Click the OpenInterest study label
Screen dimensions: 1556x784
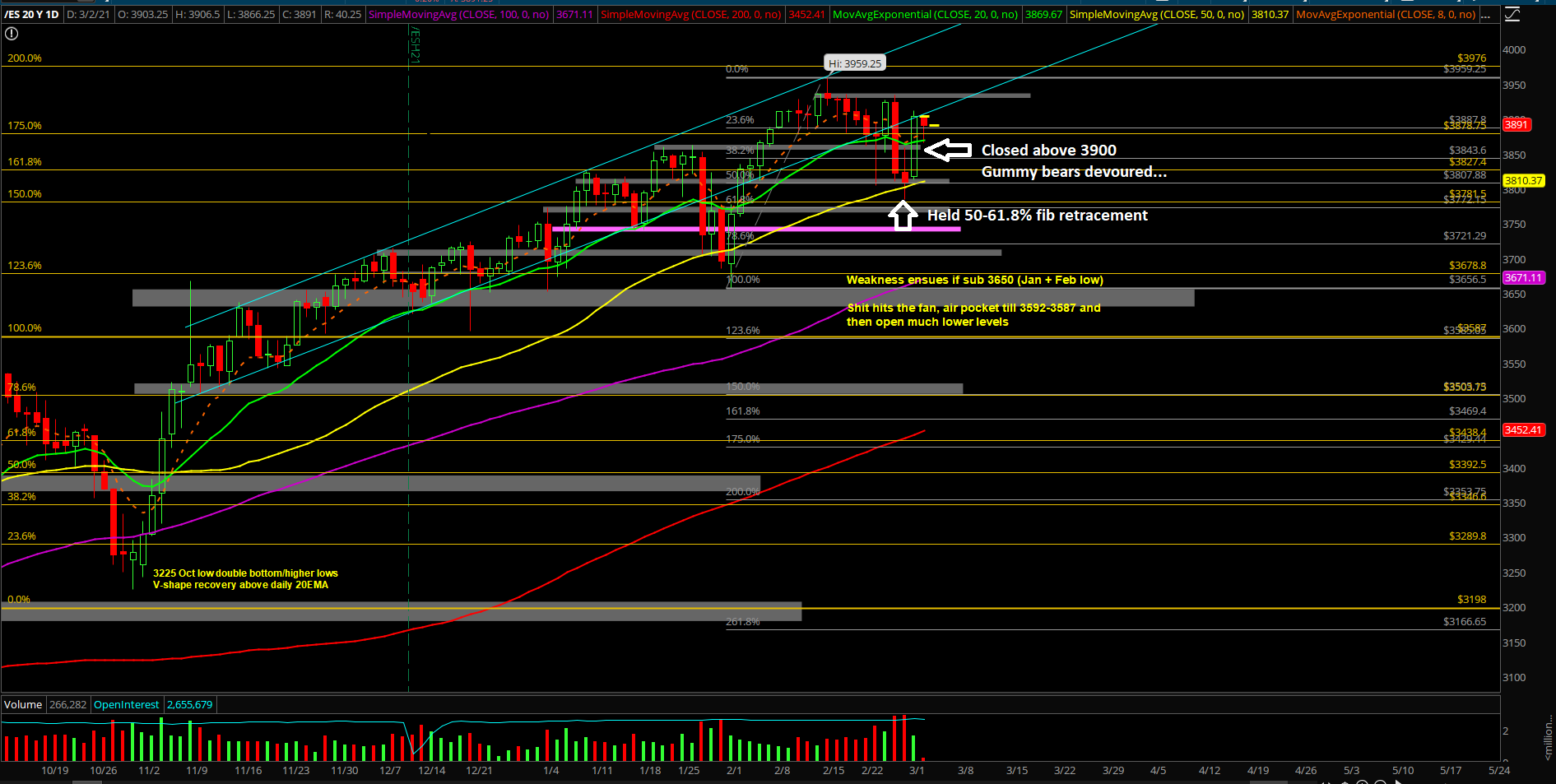[127, 704]
